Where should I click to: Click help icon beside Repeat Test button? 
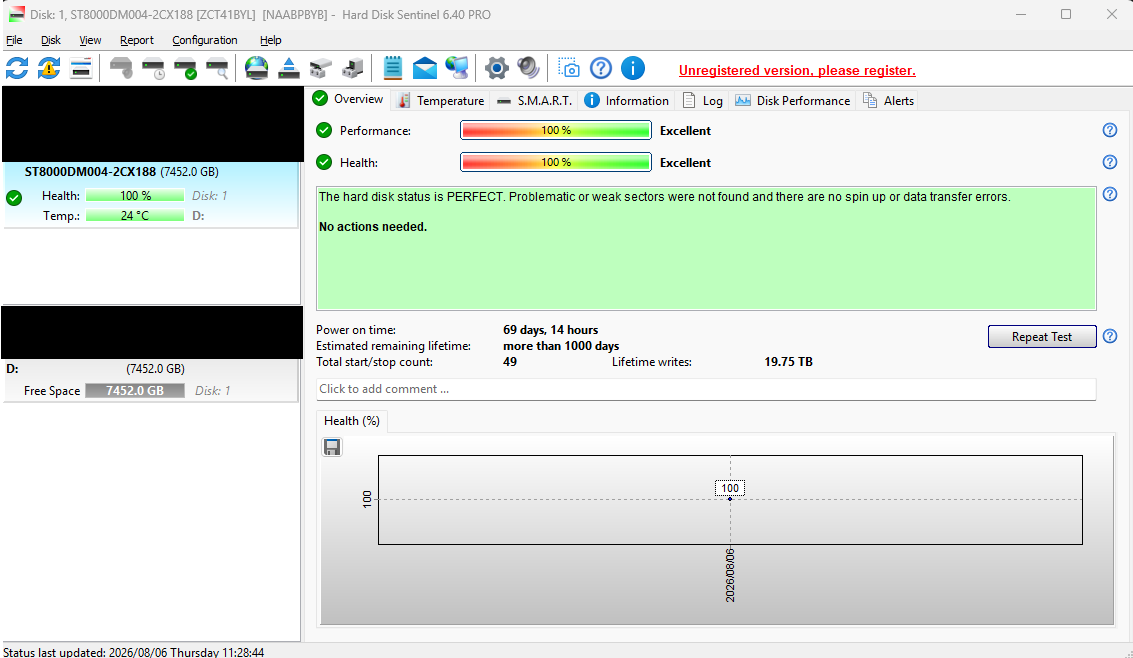[x=1110, y=337]
